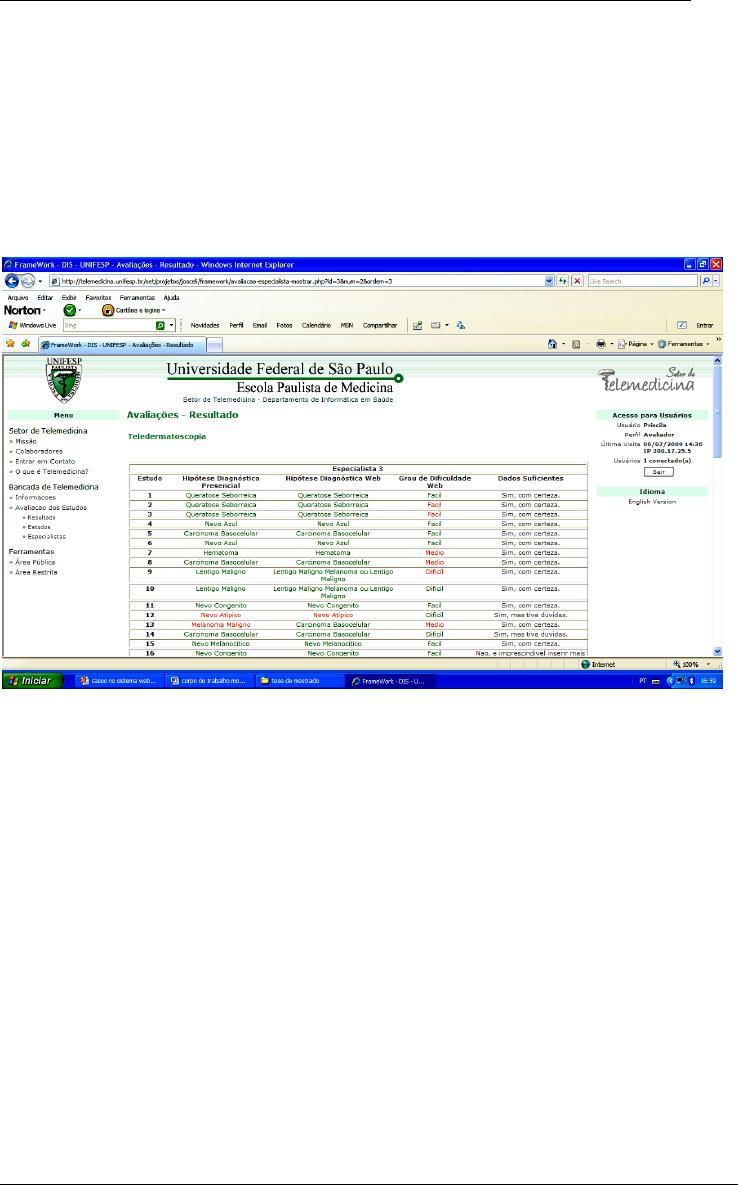Click the UNIFESP shield logo
Screen dimensions: 738x1185
63,379
